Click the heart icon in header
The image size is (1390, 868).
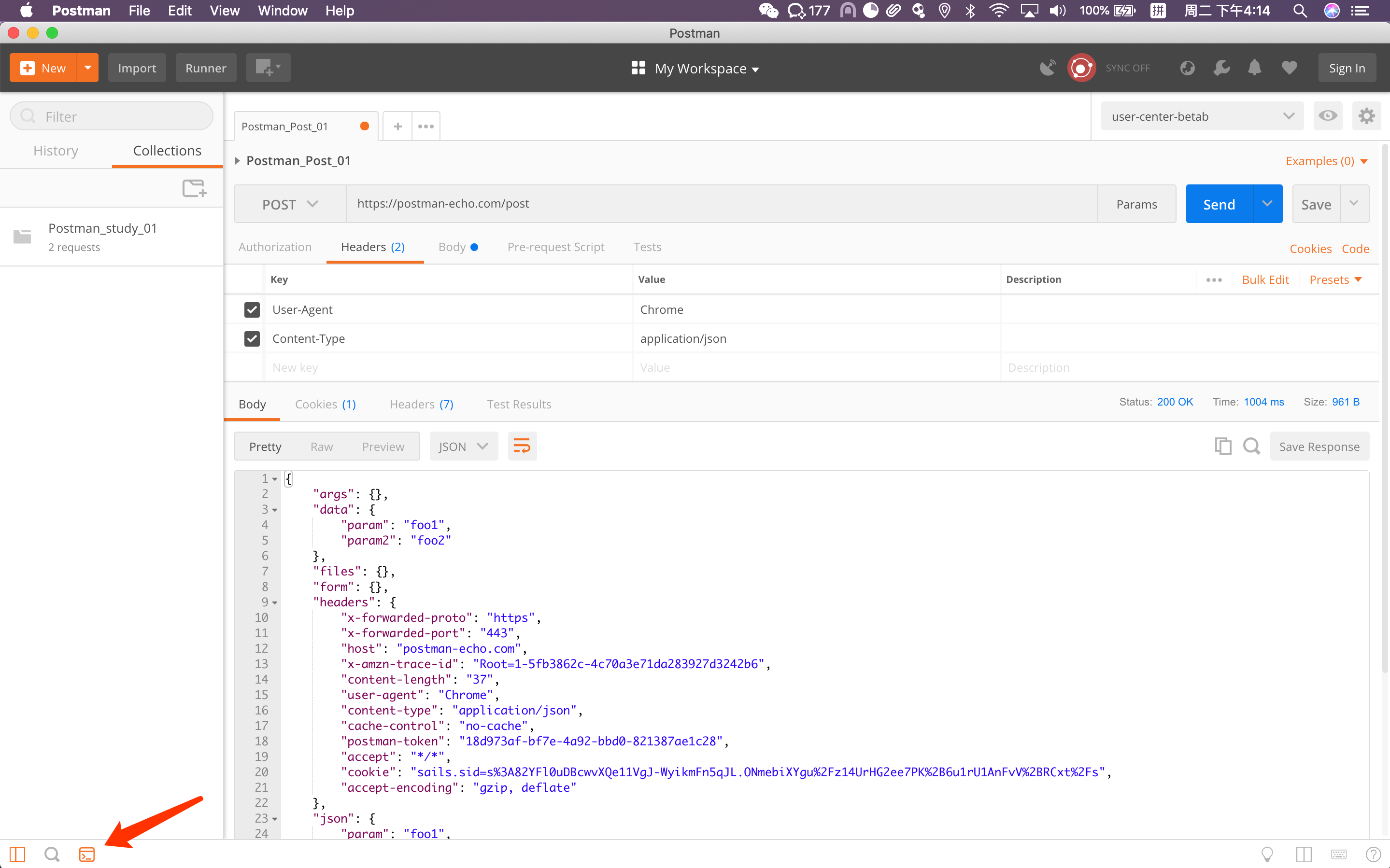1290,68
